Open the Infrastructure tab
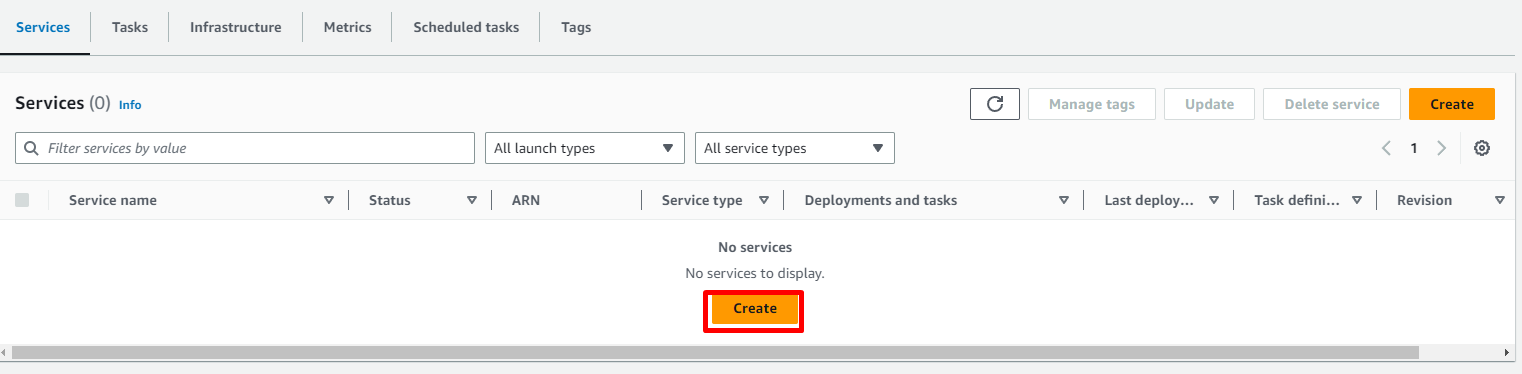 pyautogui.click(x=236, y=27)
